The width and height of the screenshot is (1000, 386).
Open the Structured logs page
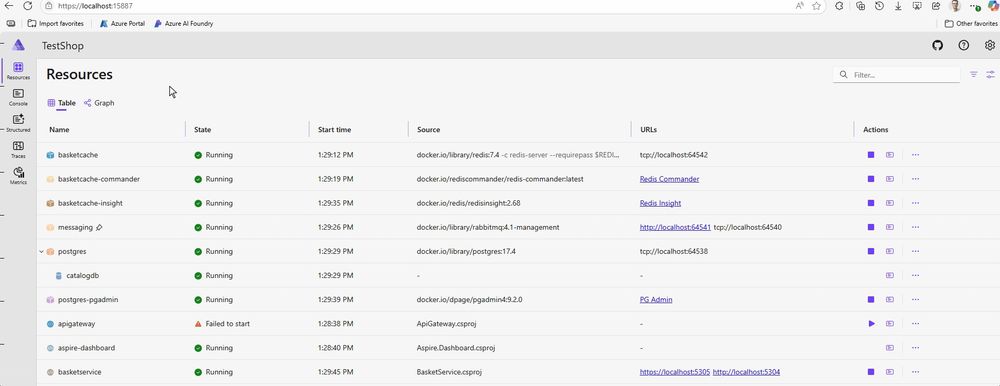point(18,123)
